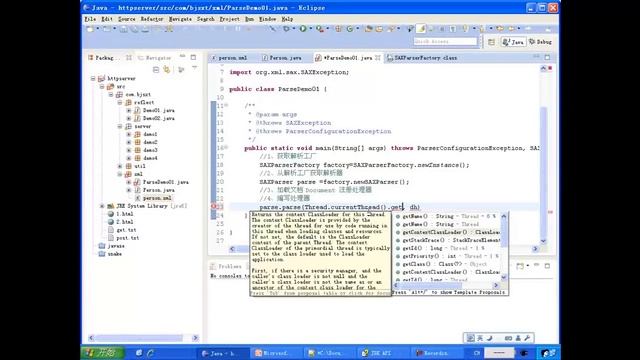Fold the main method on line 16

tap(226, 148)
